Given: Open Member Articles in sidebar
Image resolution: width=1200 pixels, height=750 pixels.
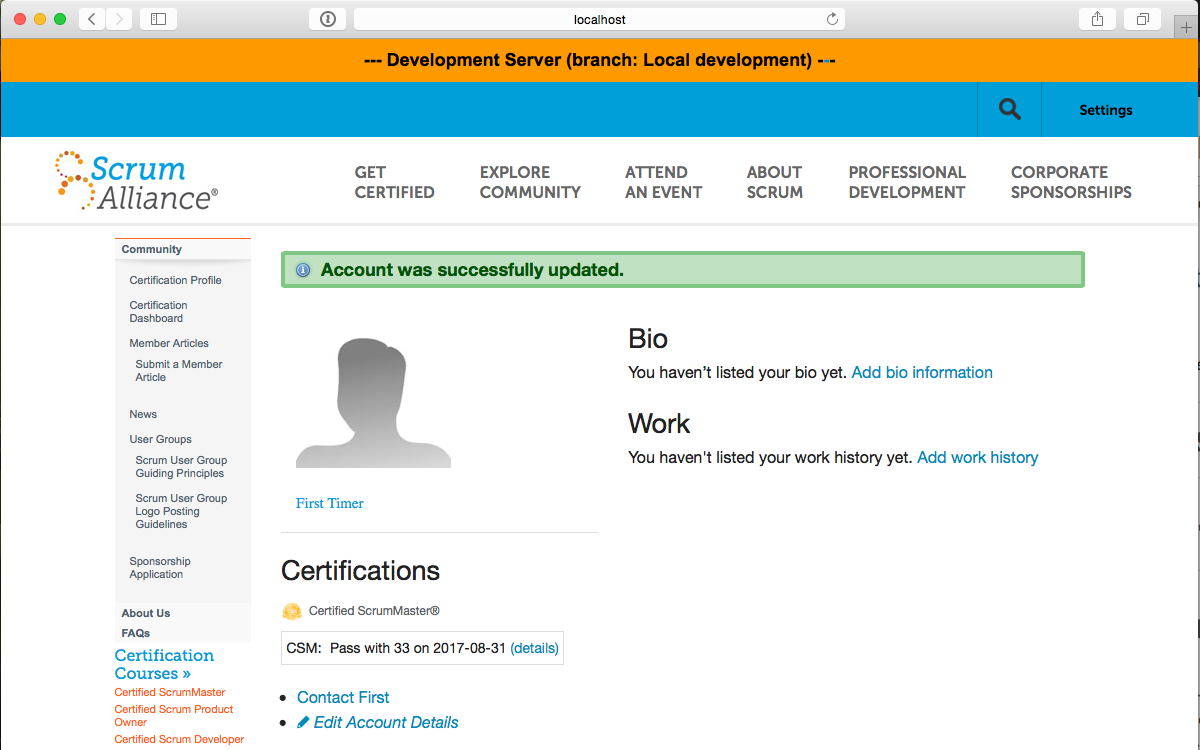Looking at the screenshot, I should [x=169, y=343].
